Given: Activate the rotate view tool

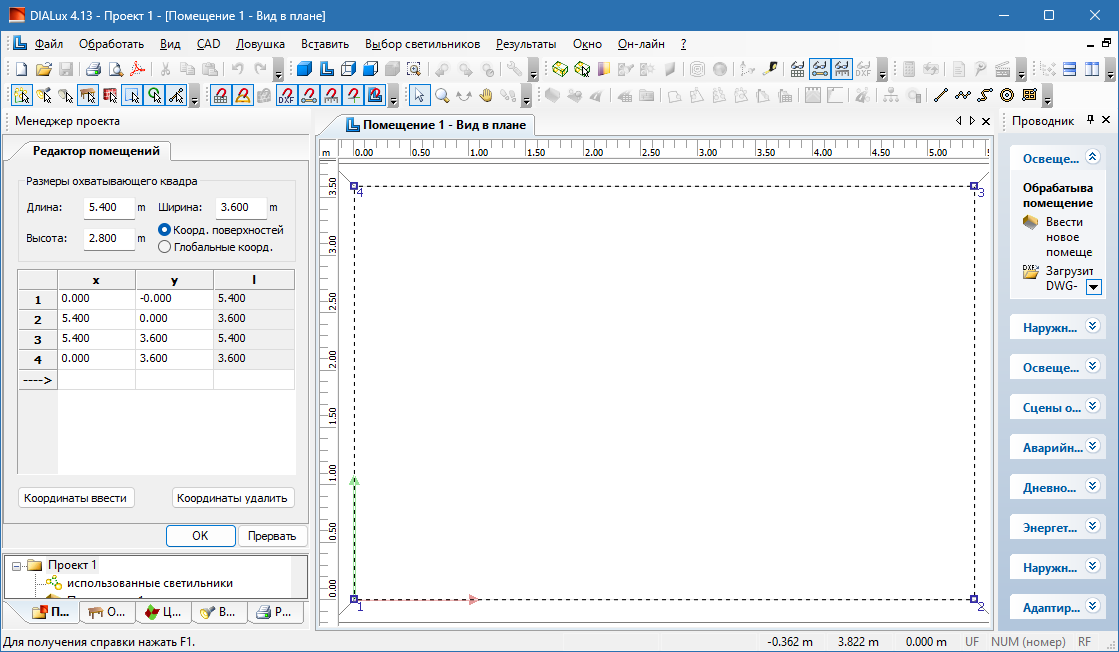Looking at the screenshot, I should [464, 95].
